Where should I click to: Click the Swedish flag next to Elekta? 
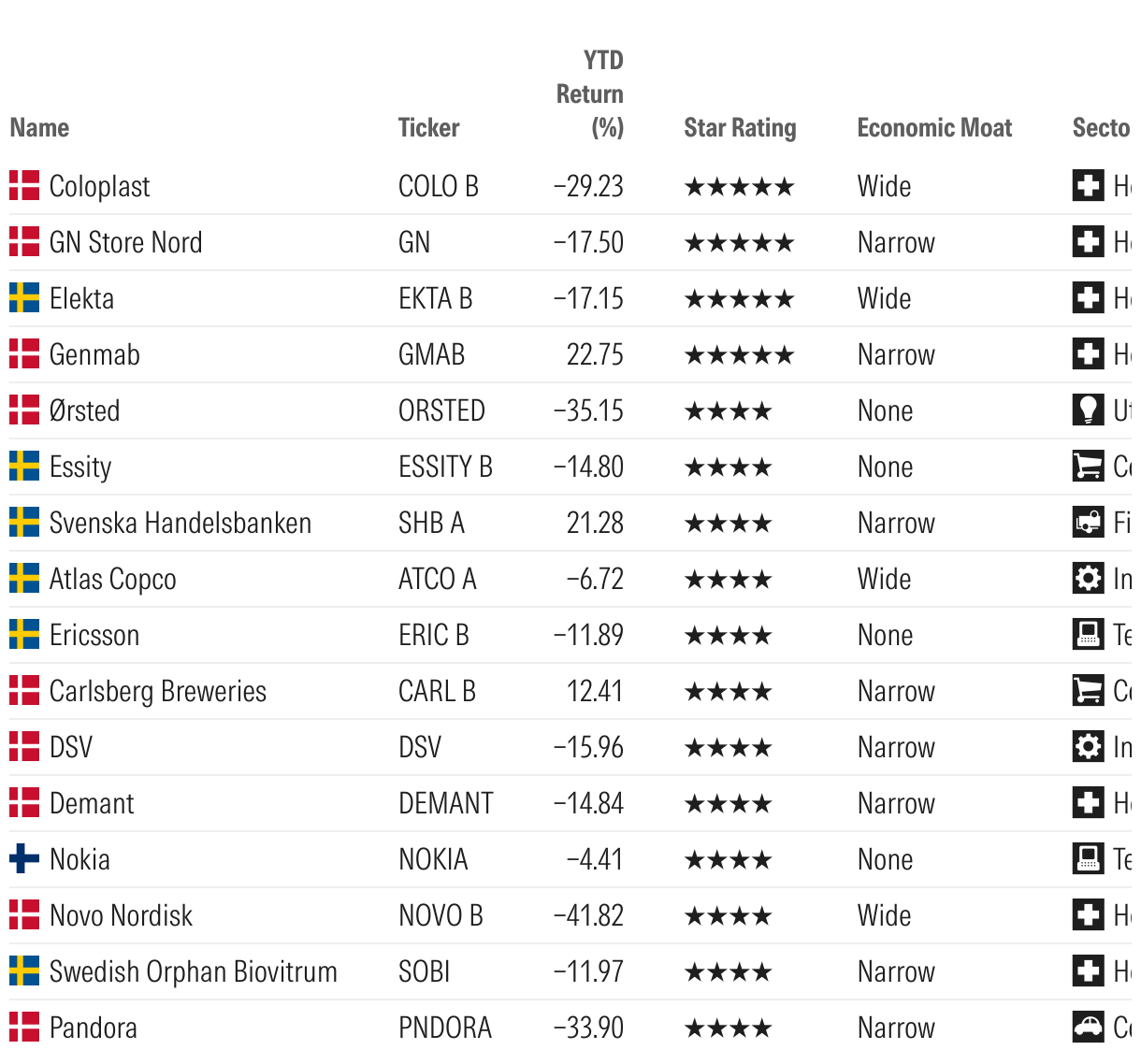tap(24, 297)
